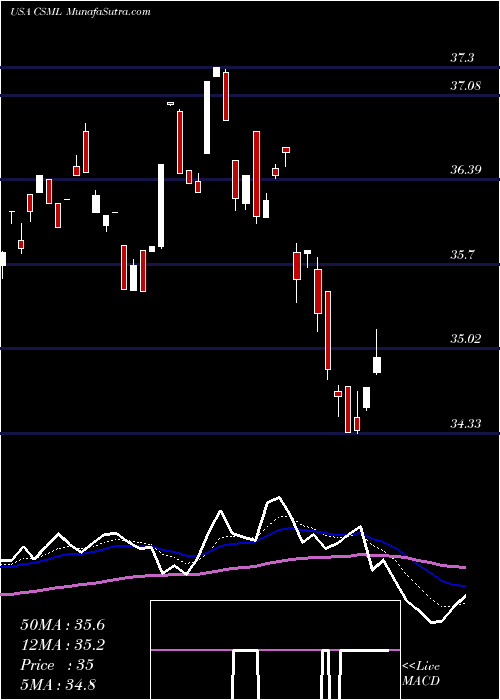Click the 'Price : 35' value
The width and height of the screenshot is (500, 700).
click(57, 665)
